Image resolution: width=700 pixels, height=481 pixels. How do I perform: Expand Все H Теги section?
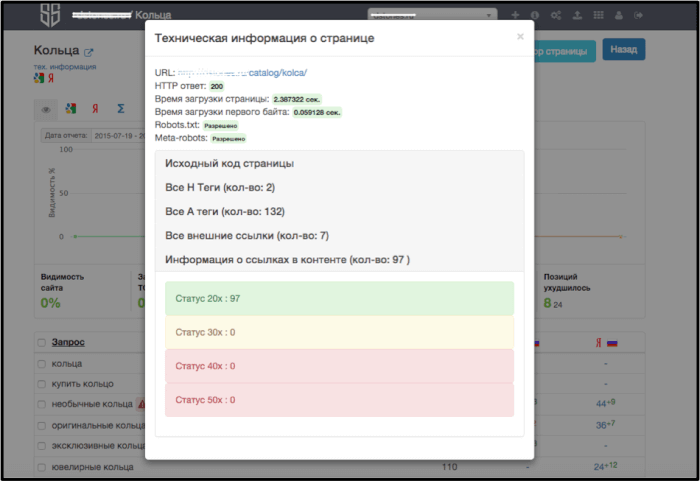tap(219, 187)
